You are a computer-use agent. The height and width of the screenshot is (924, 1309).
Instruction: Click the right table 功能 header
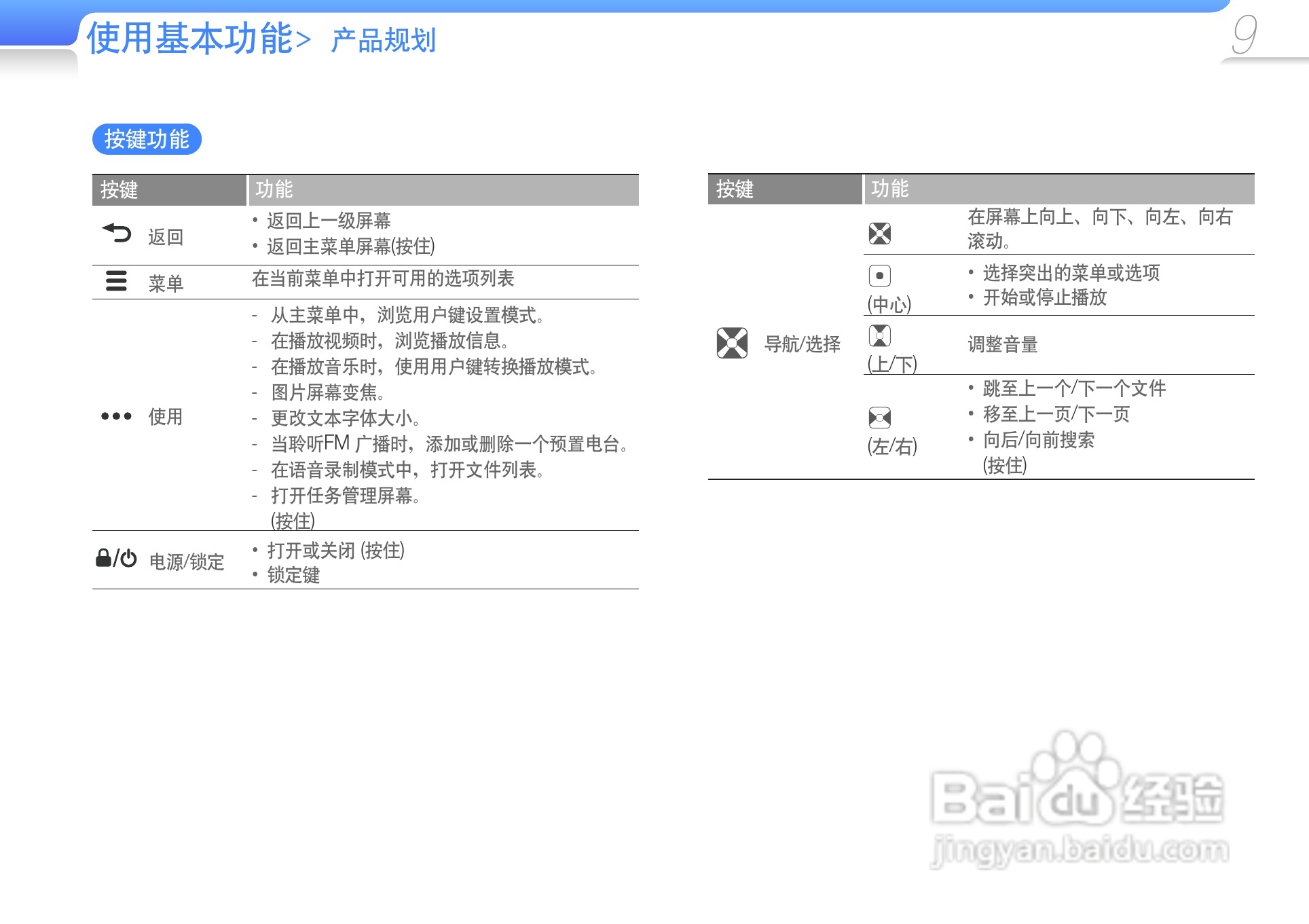point(889,189)
